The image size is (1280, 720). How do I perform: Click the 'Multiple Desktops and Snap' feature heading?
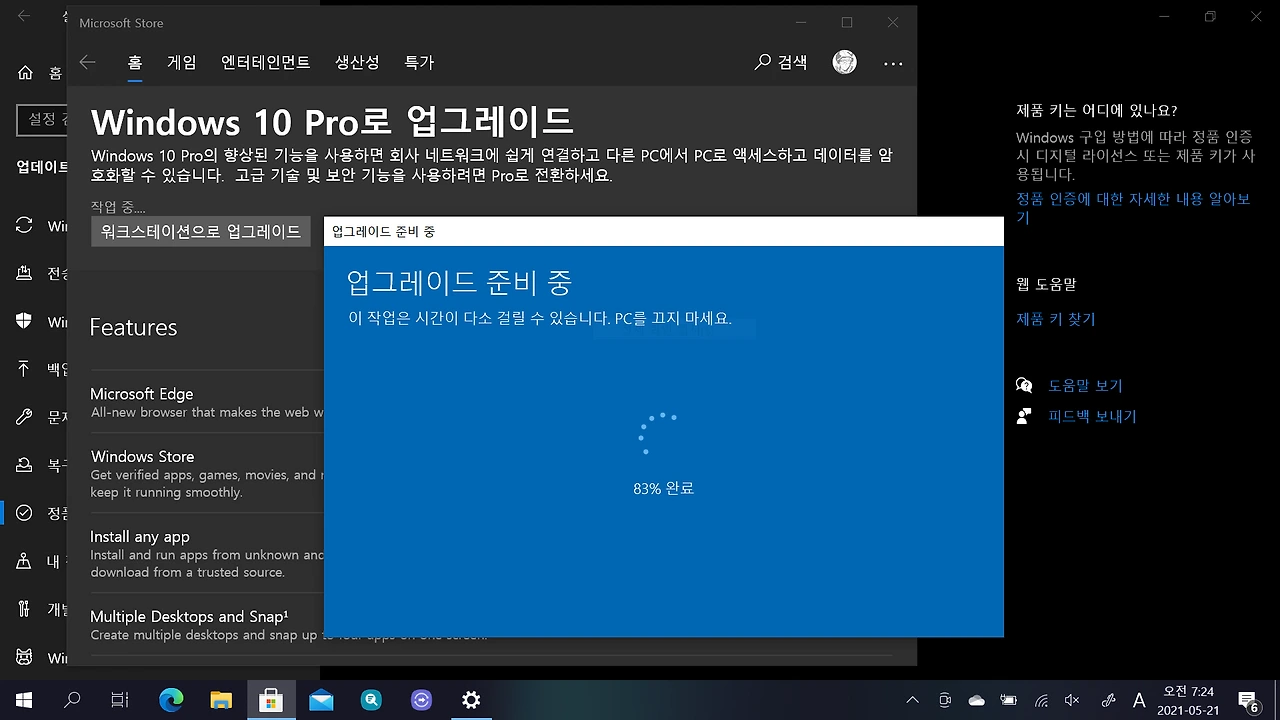click(189, 616)
